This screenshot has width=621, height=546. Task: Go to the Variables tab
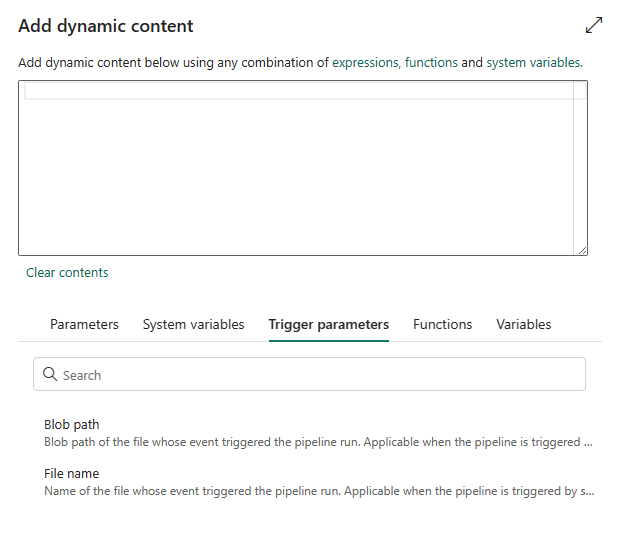(x=524, y=324)
